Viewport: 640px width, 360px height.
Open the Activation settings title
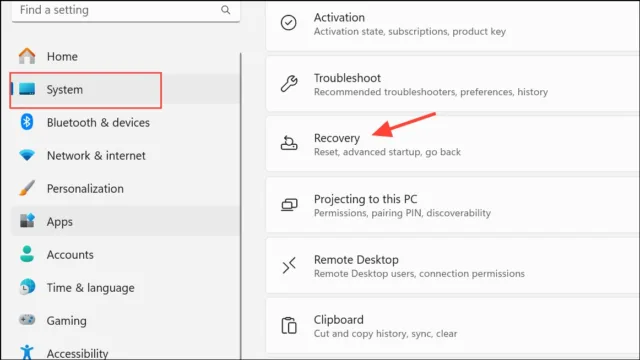(x=339, y=18)
